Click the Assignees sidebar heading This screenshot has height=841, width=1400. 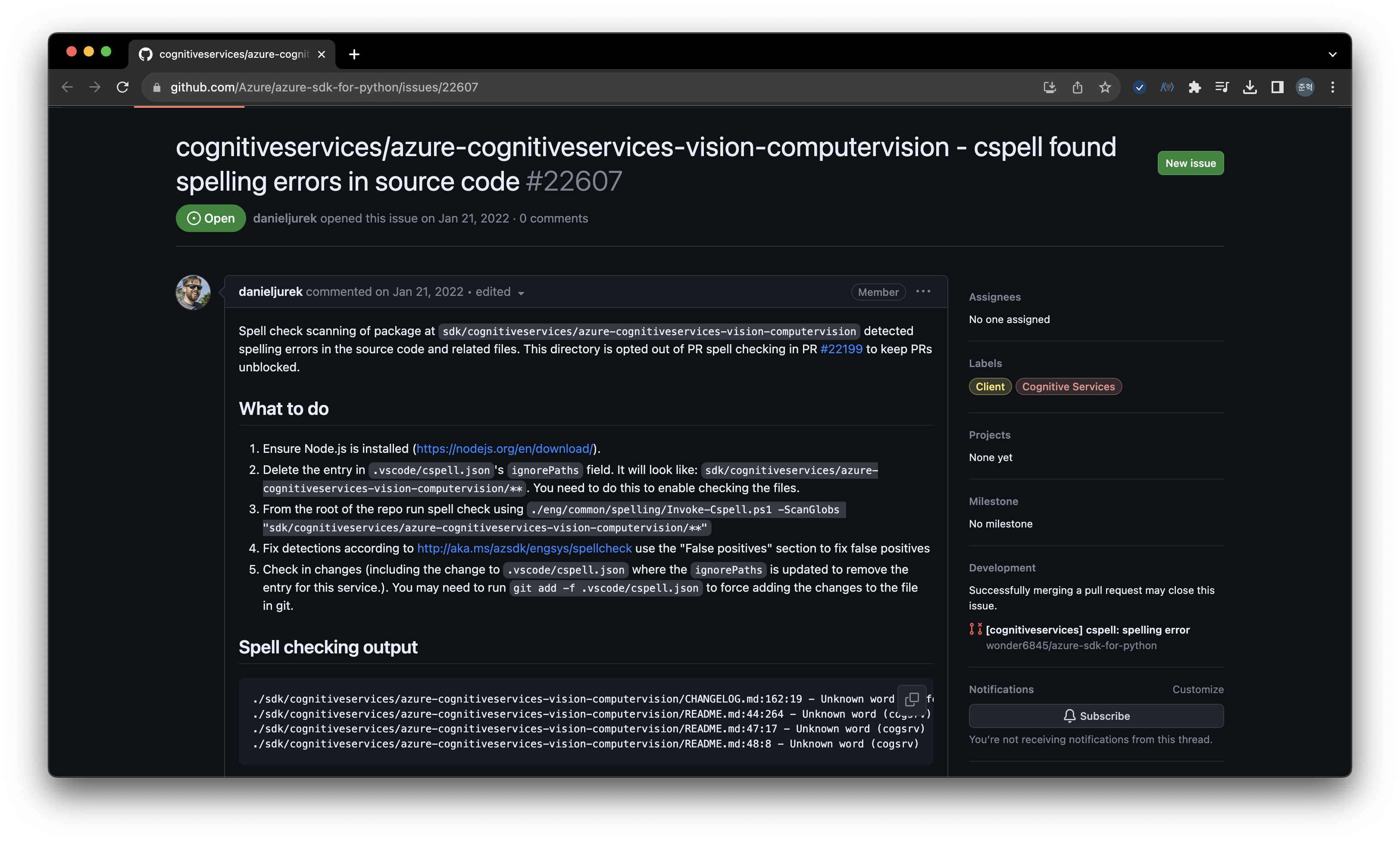994,297
